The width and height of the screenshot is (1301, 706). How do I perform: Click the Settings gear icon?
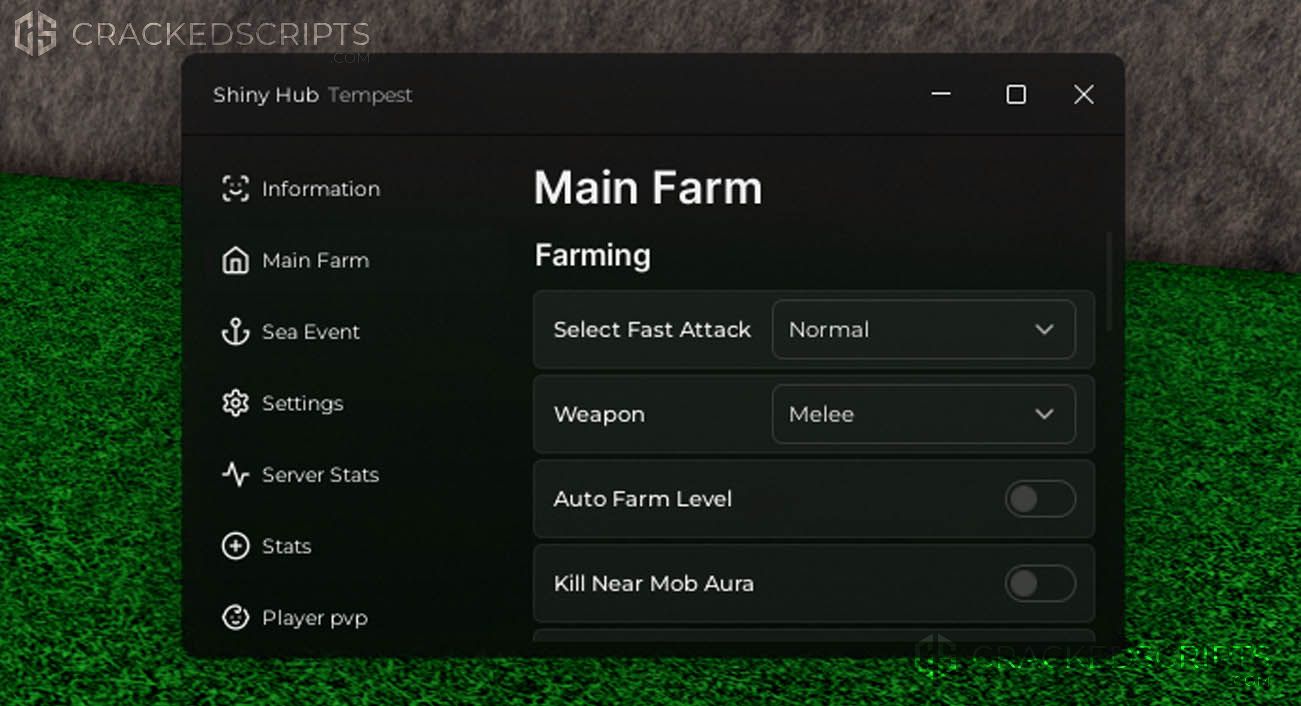235,403
